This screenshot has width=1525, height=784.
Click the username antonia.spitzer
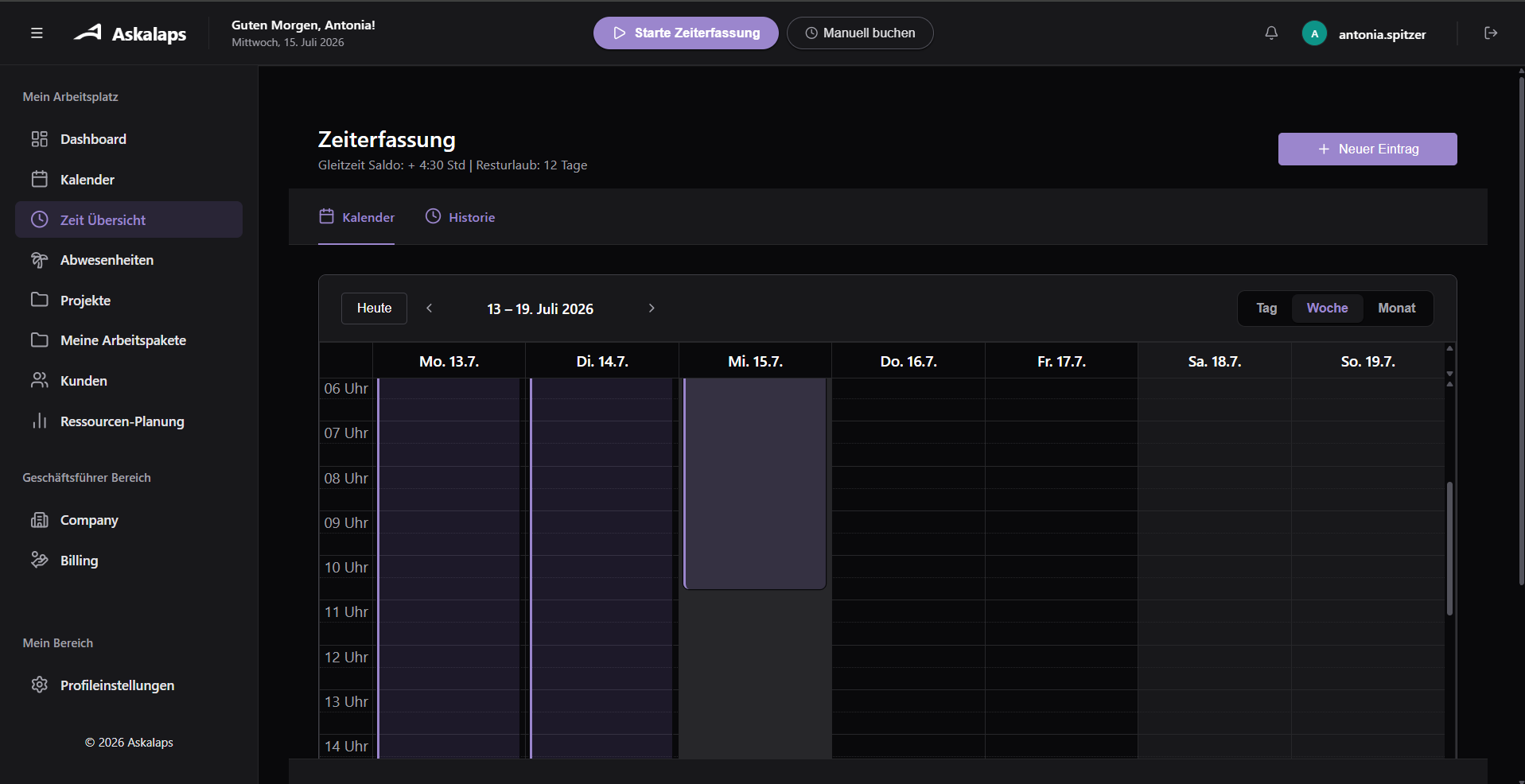pos(1382,34)
